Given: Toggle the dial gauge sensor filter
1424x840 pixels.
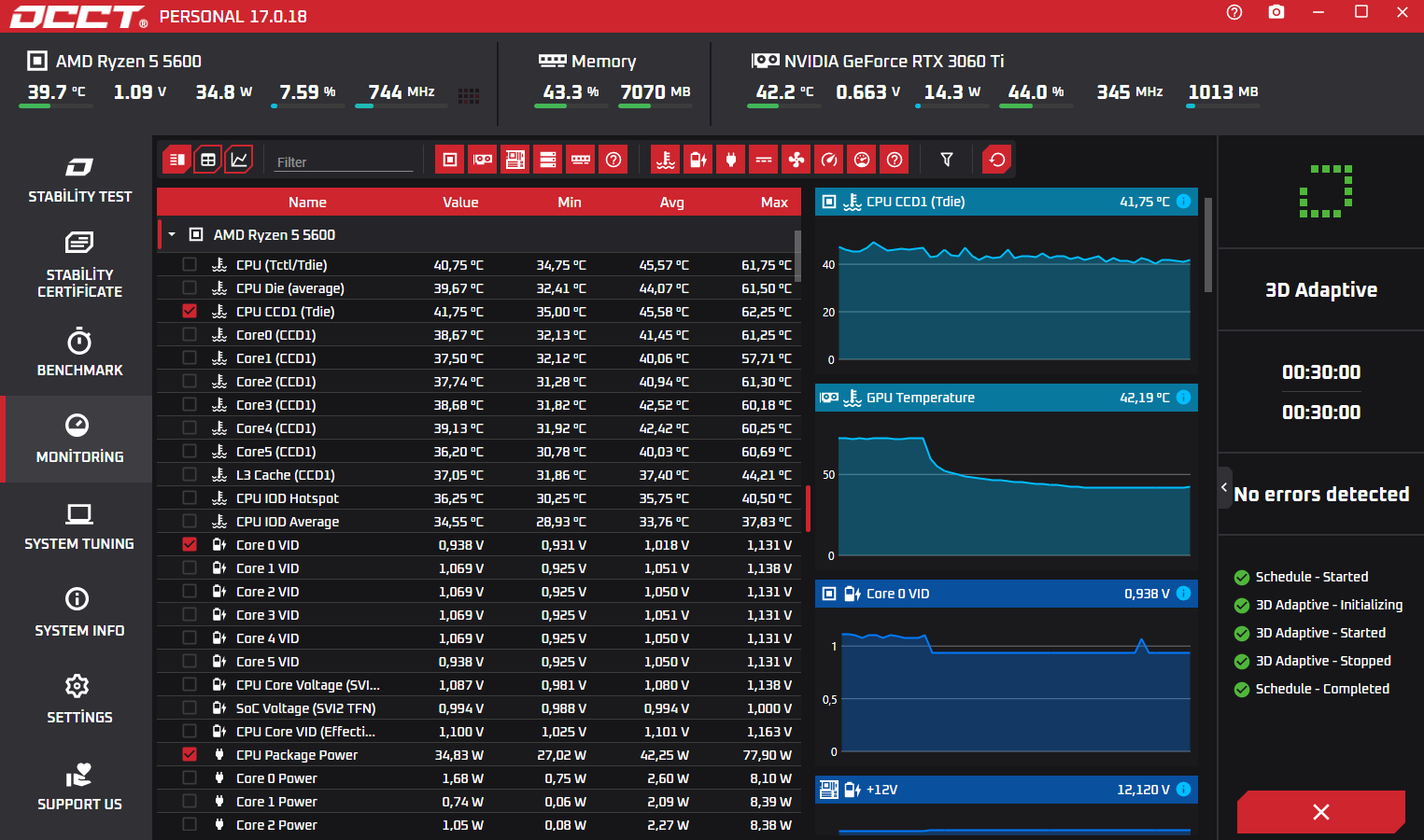Looking at the screenshot, I should click(862, 160).
